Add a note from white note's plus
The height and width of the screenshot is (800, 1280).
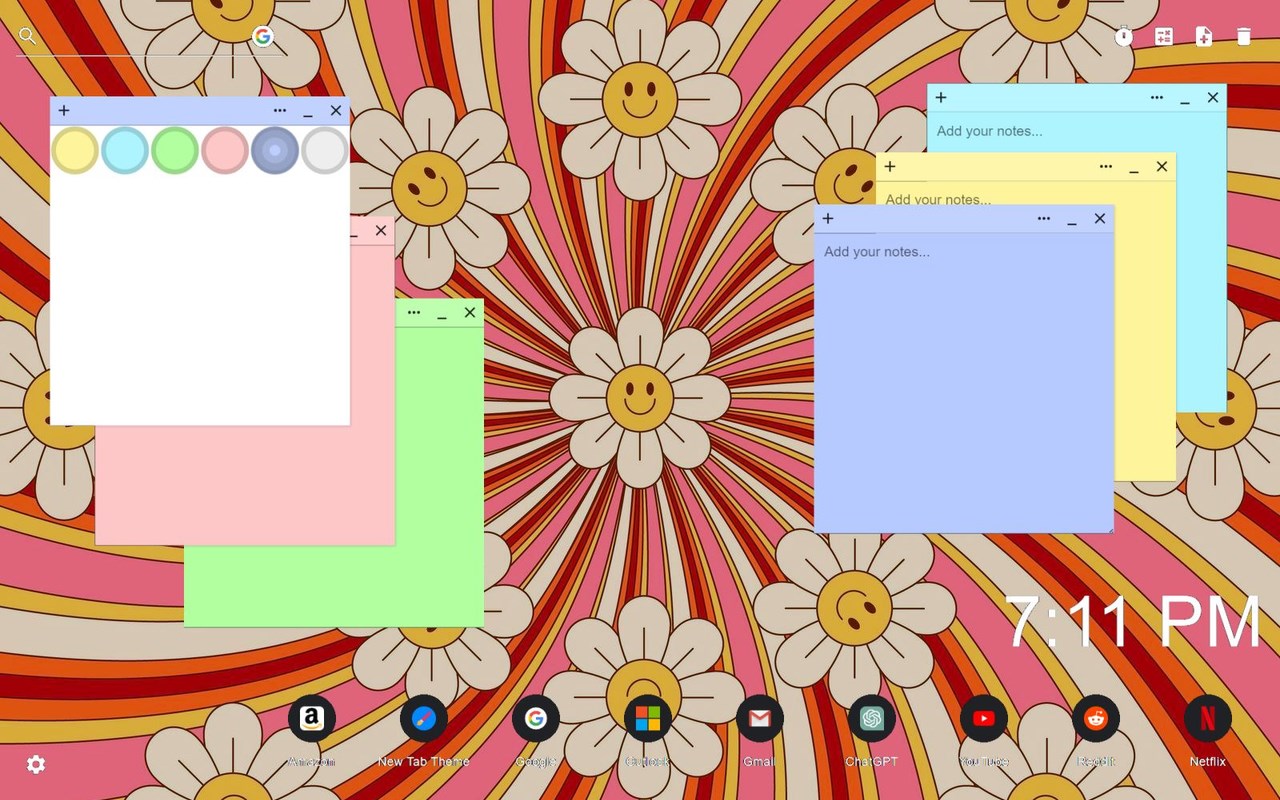tap(64, 111)
